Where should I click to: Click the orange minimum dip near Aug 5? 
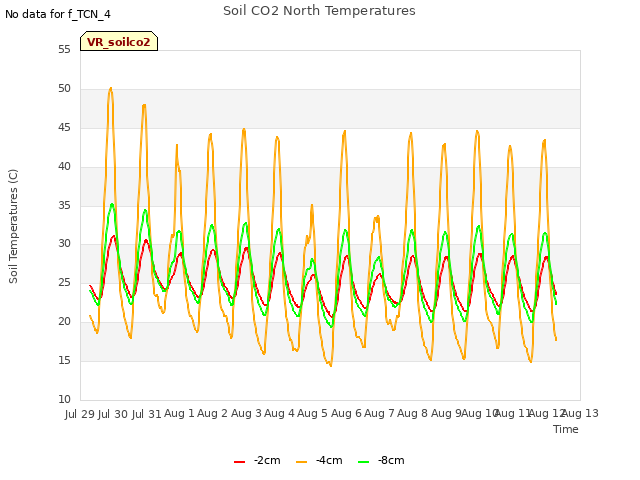(x=331, y=365)
